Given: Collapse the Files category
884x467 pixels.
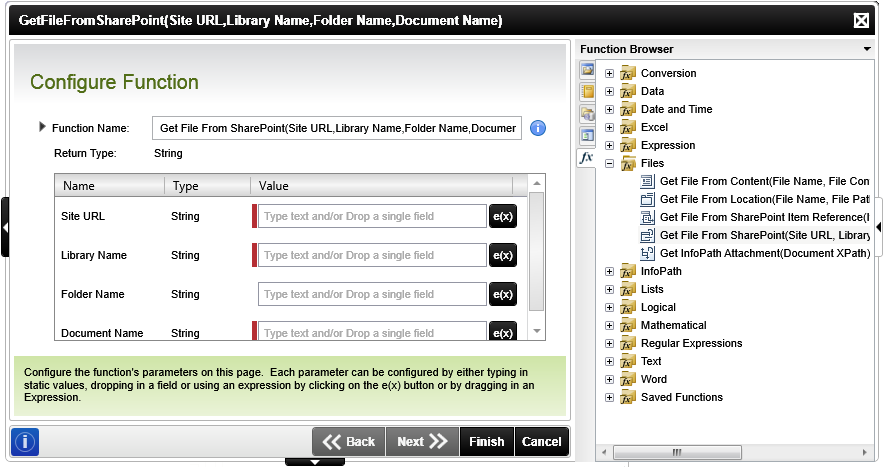Looking at the screenshot, I should pos(609,164).
